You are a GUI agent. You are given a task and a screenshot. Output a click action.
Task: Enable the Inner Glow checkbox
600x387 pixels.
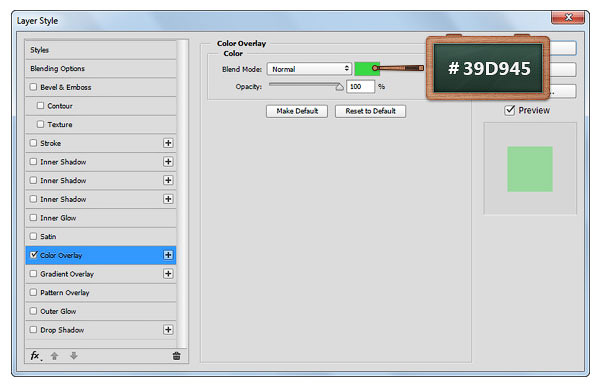[x=33, y=217]
